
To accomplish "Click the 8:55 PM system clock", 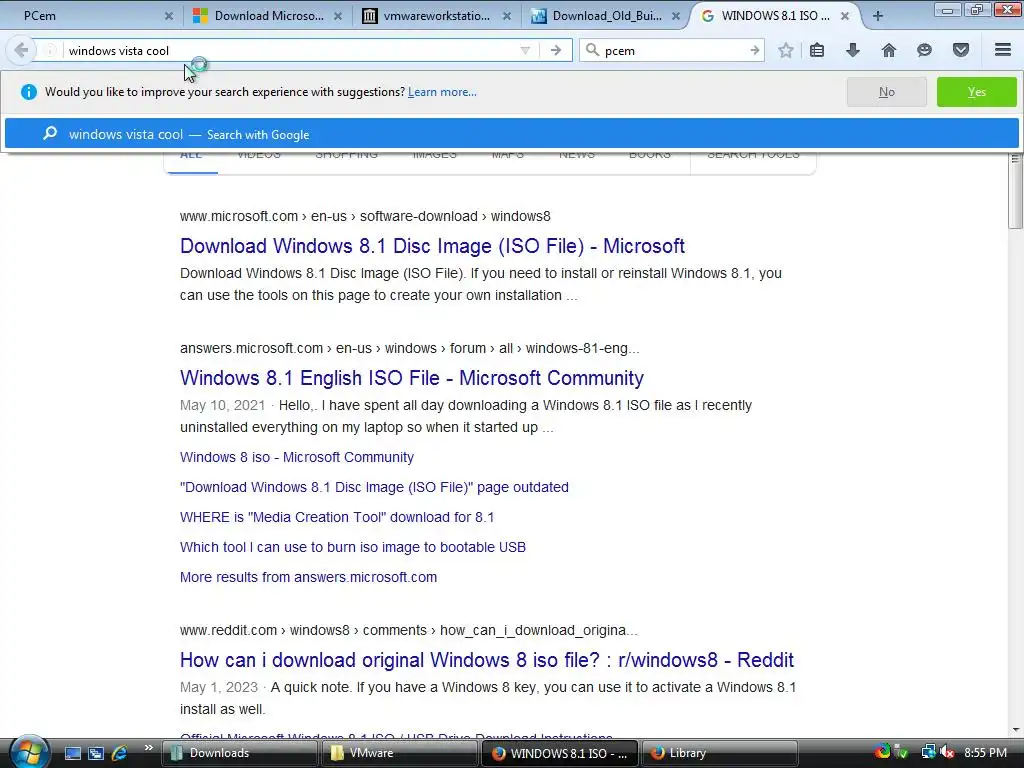I will click(985, 753).
